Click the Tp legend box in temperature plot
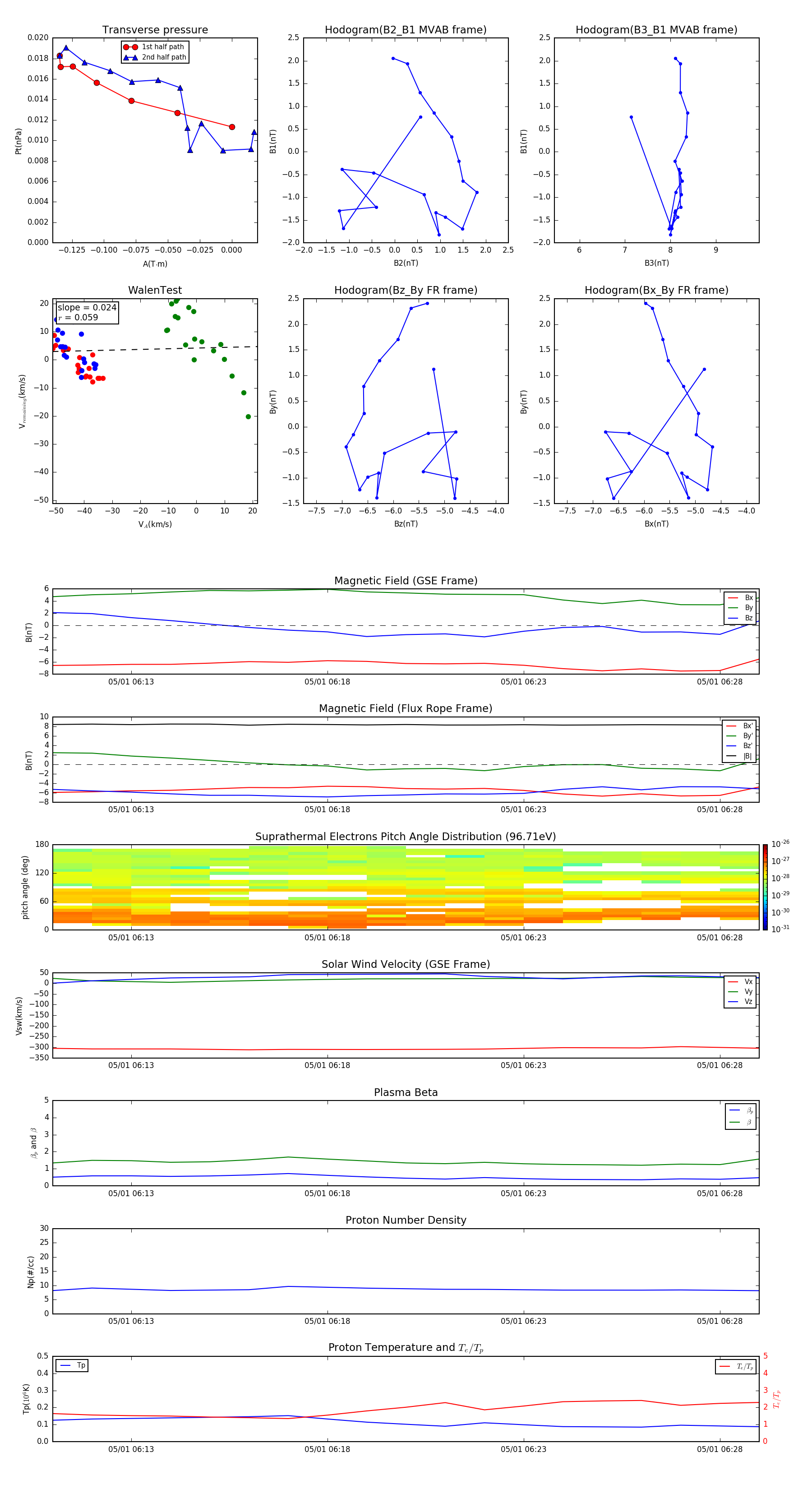This screenshot has height=1489, width=812. tap(72, 1365)
